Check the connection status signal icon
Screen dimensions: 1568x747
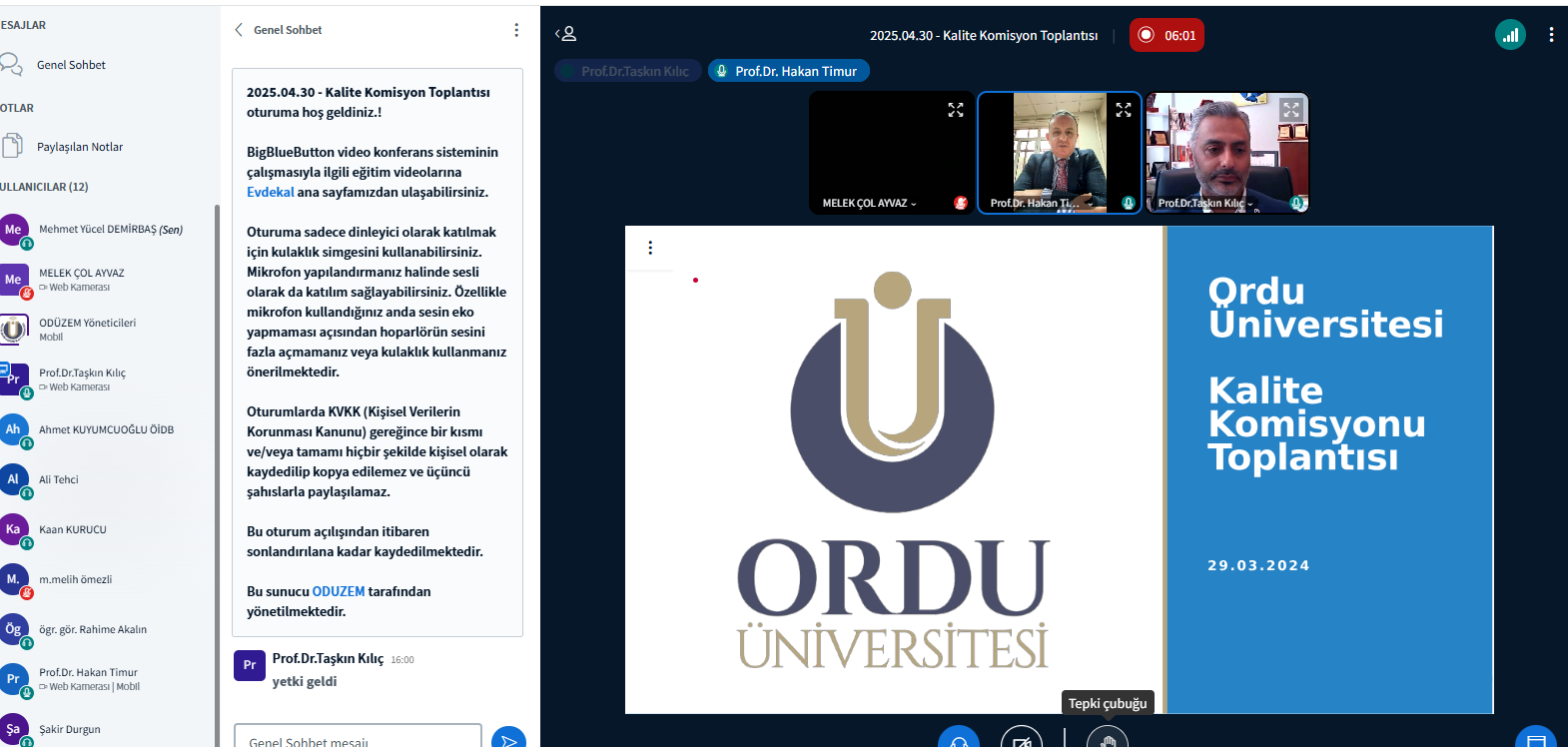1510,35
